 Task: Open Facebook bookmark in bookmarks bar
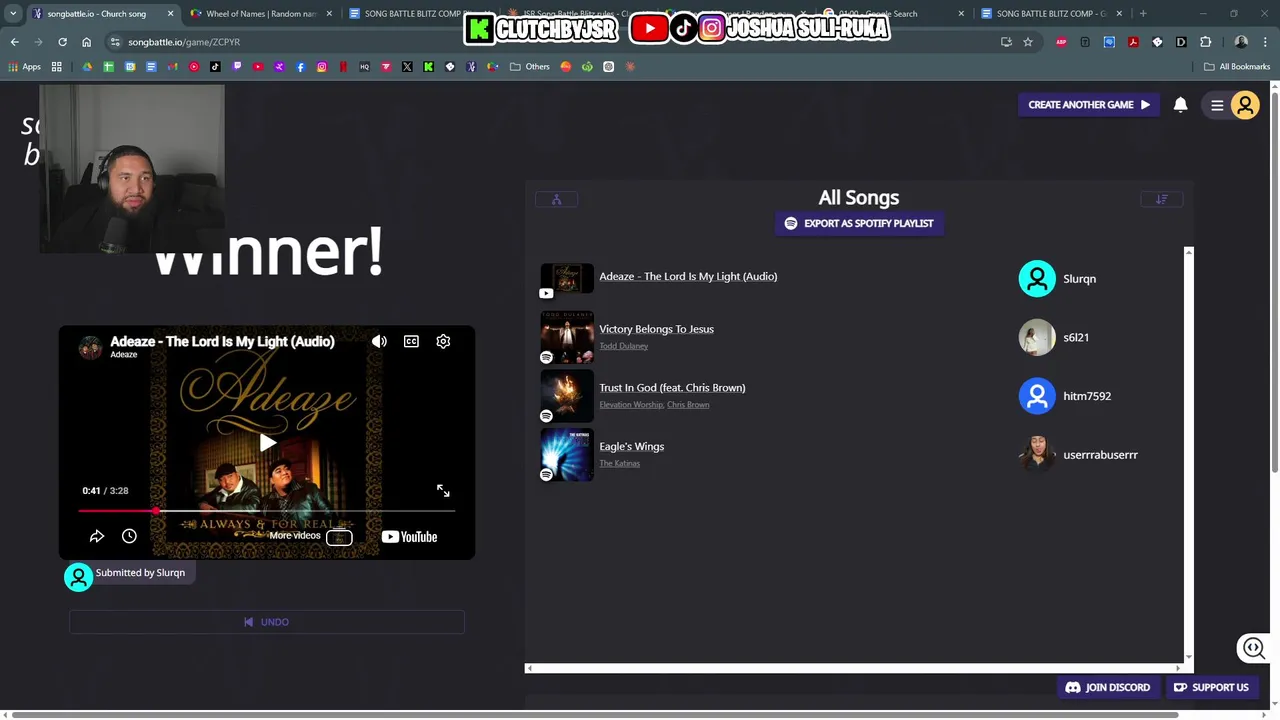(x=300, y=67)
